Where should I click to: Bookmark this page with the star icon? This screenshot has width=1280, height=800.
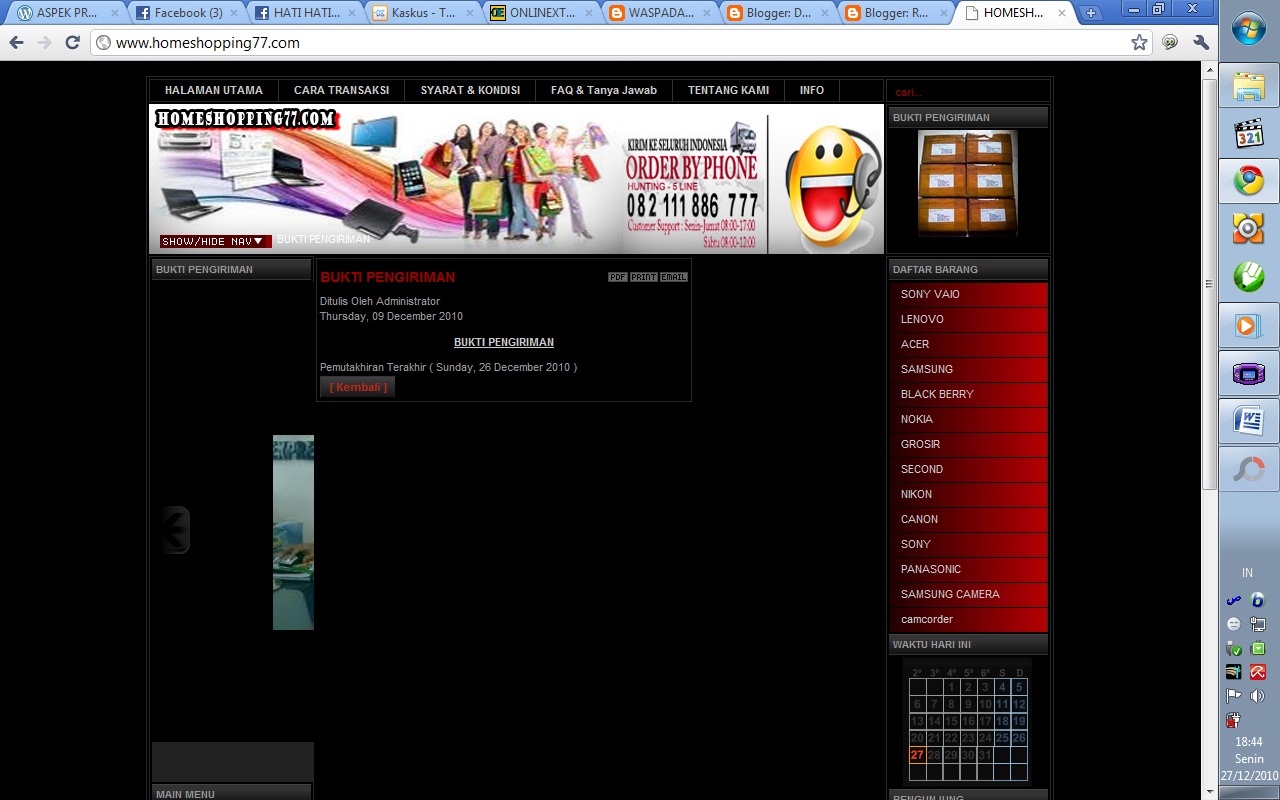coord(1139,42)
